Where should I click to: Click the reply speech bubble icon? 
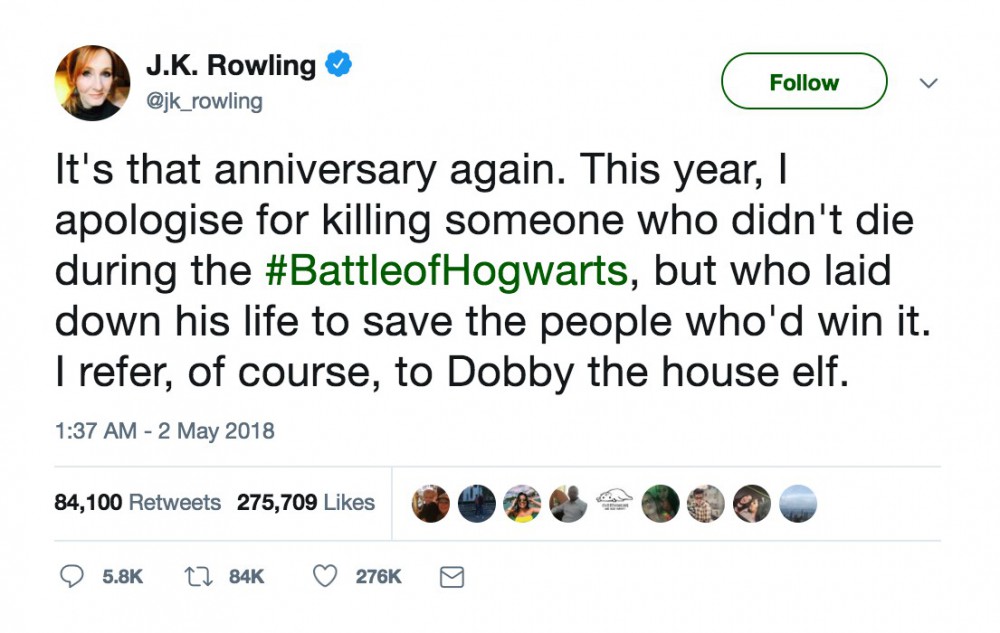click(x=73, y=576)
